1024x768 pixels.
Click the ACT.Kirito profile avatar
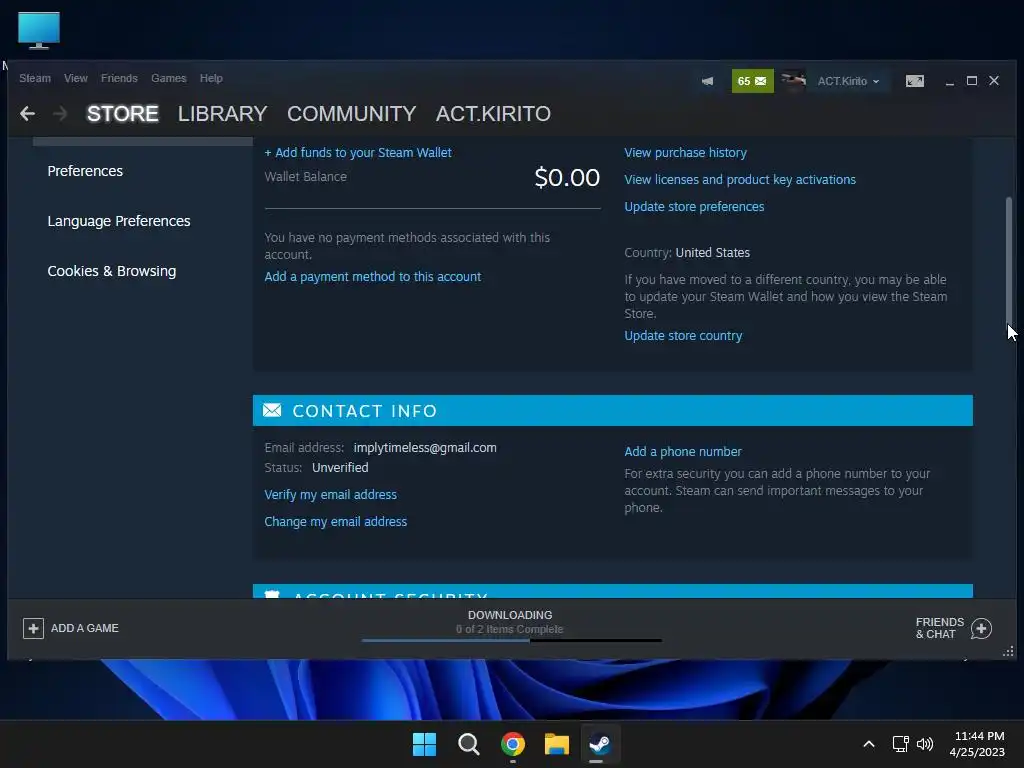[x=793, y=81]
